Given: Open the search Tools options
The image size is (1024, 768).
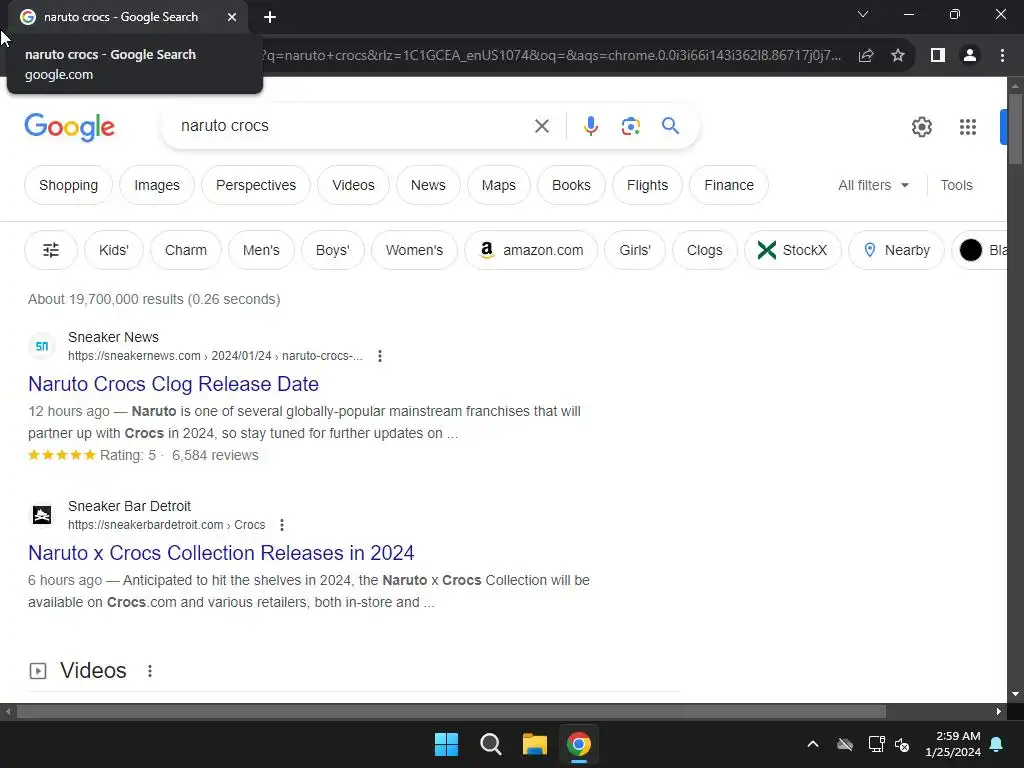Looking at the screenshot, I should click(956, 185).
